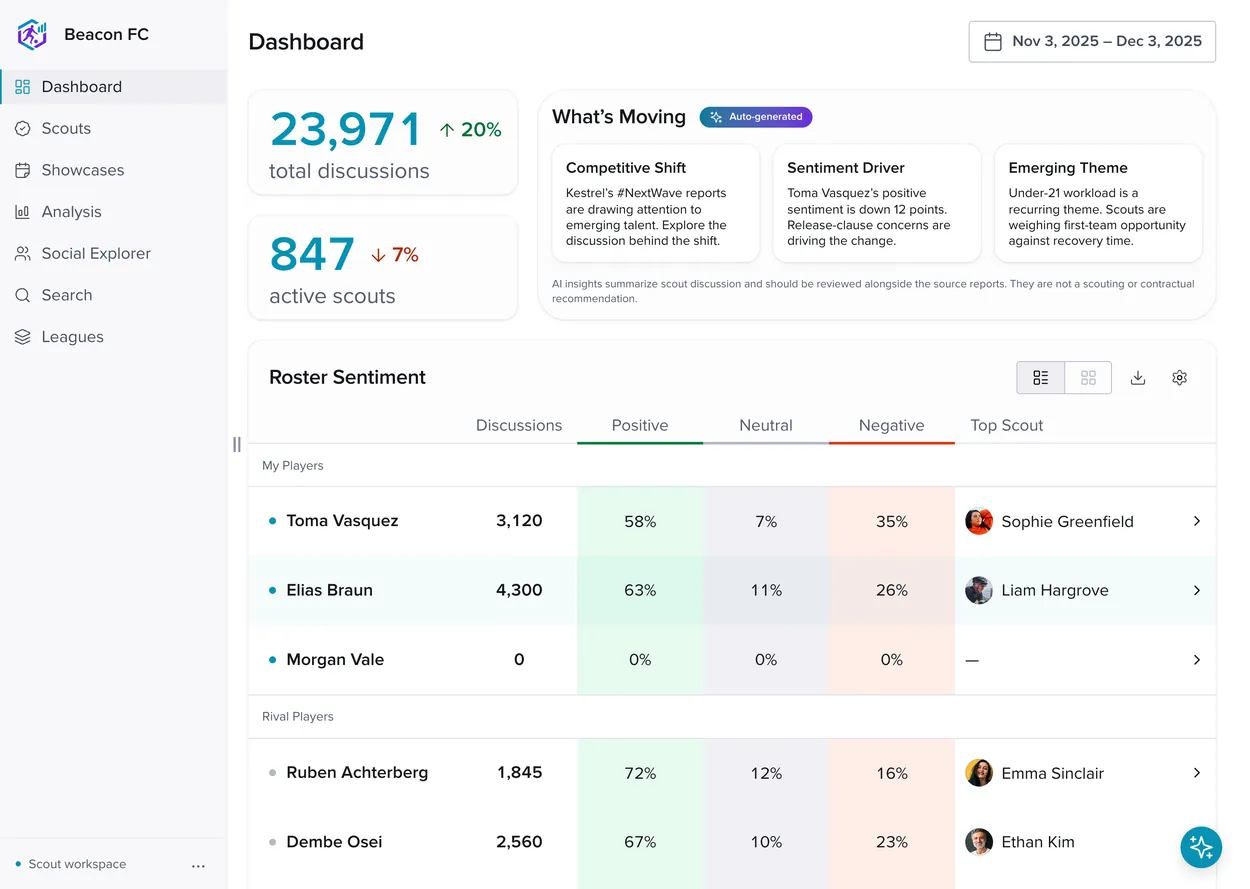The height and width of the screenshot is (889, 1250).
Task: Click the Dashboard grid icon in sidebar
Action: (x=22, y=87)
